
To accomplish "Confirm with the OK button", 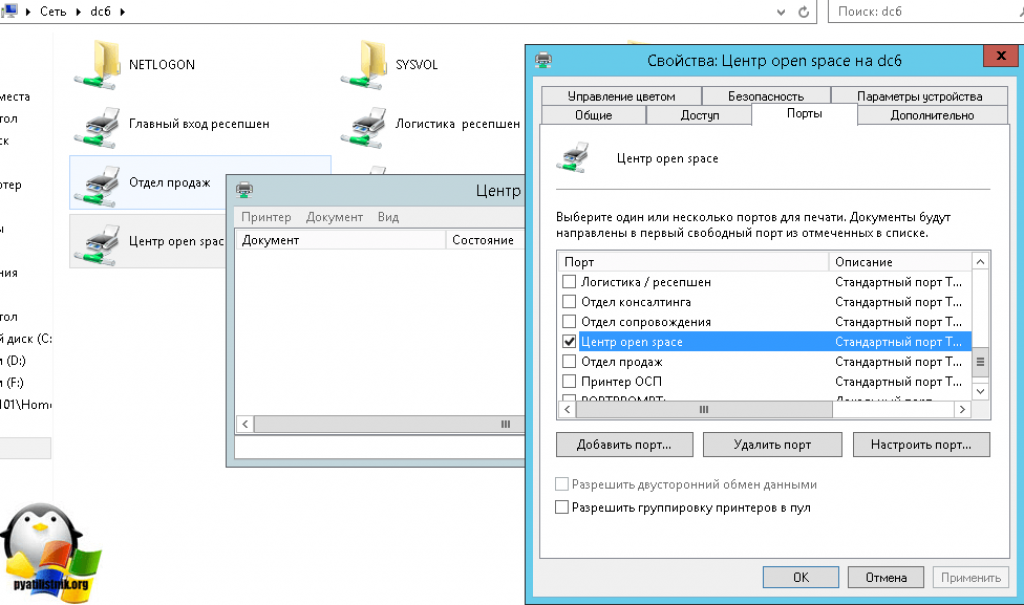I will click(801, 578).
